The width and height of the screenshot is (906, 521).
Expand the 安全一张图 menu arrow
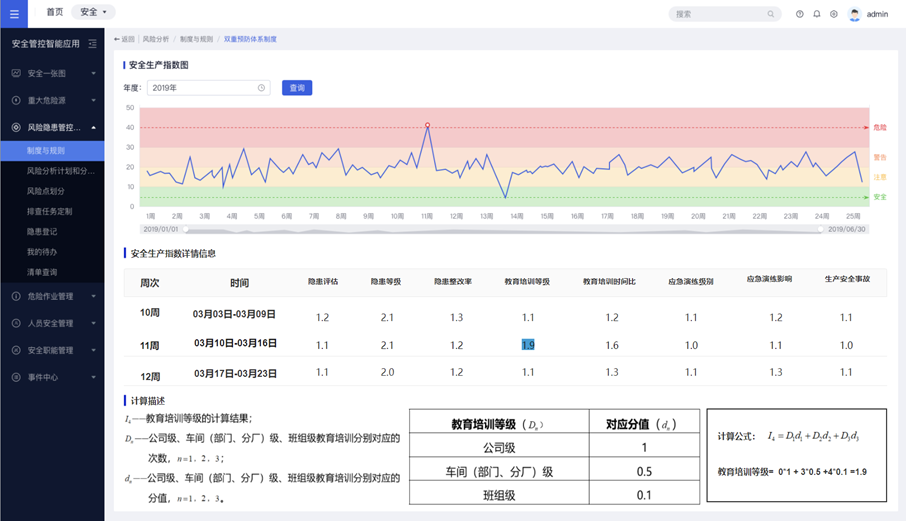(x=94, y=73)
